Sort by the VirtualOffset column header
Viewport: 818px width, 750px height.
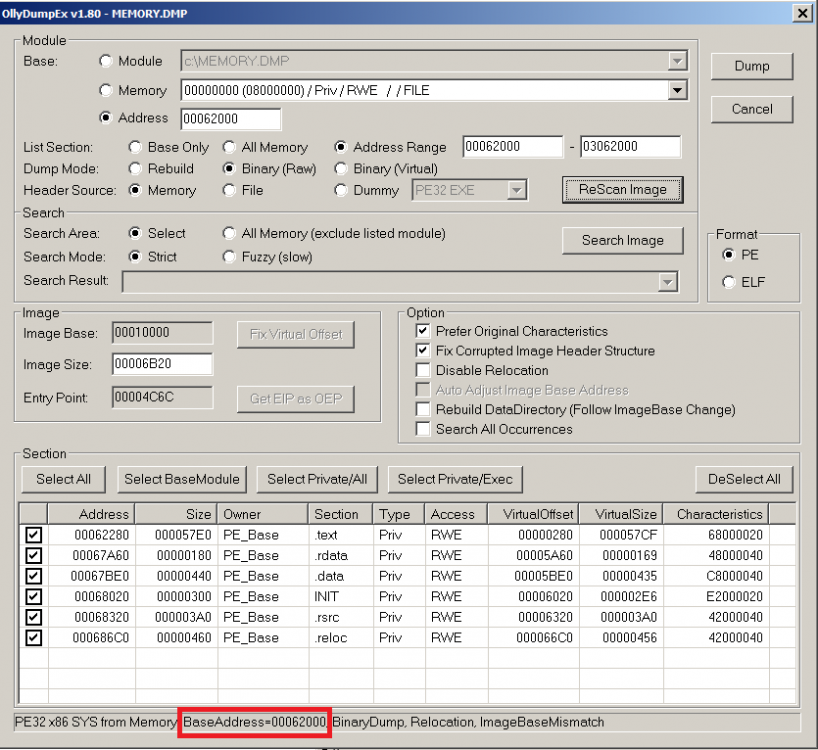(532, 514)
